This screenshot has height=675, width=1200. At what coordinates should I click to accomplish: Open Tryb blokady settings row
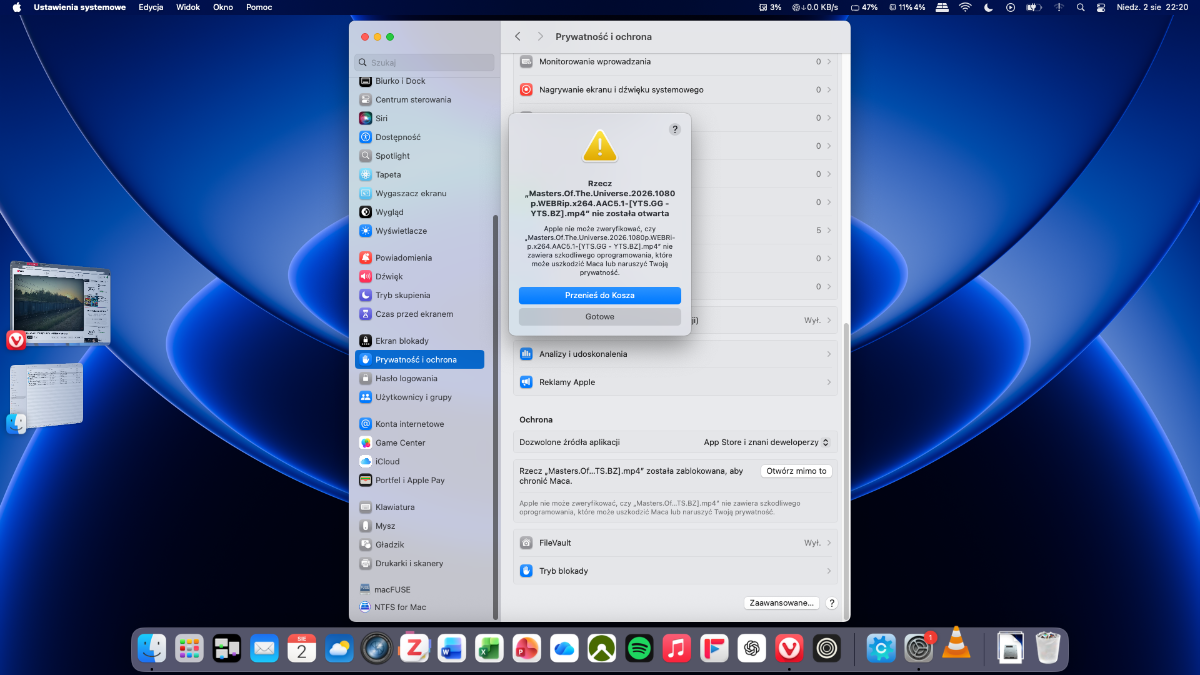(676, 571)
